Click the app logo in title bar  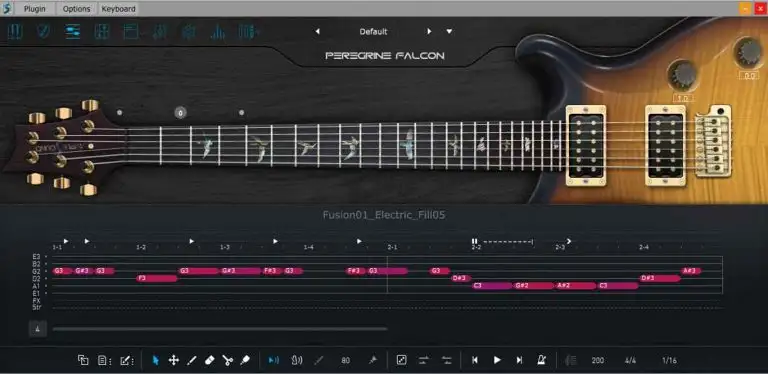[7, 8]
